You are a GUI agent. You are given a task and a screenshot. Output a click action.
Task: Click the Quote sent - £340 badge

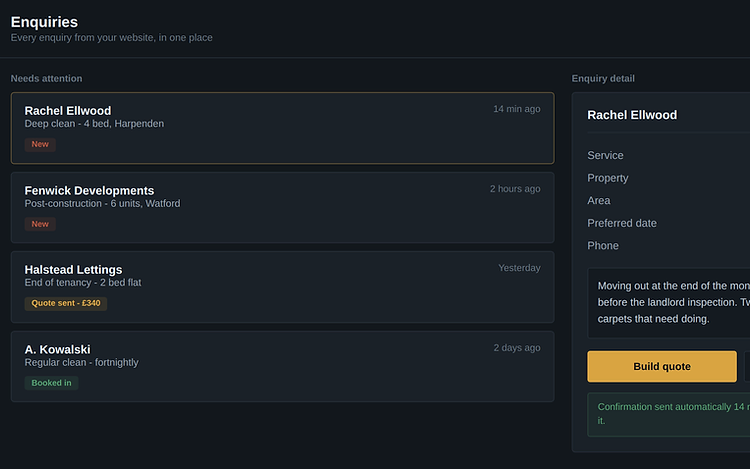[x=66, y=303]
